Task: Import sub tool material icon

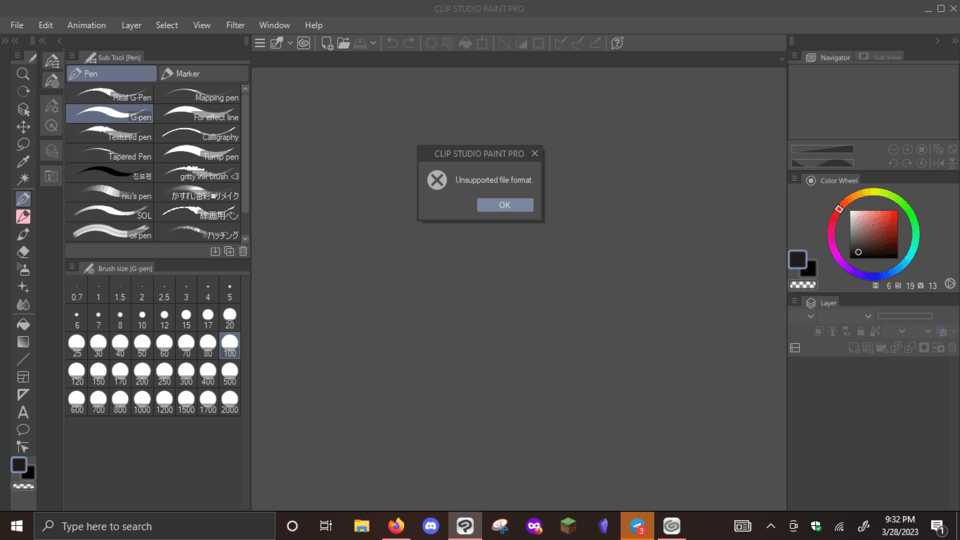Action: [x=215, y=251]
